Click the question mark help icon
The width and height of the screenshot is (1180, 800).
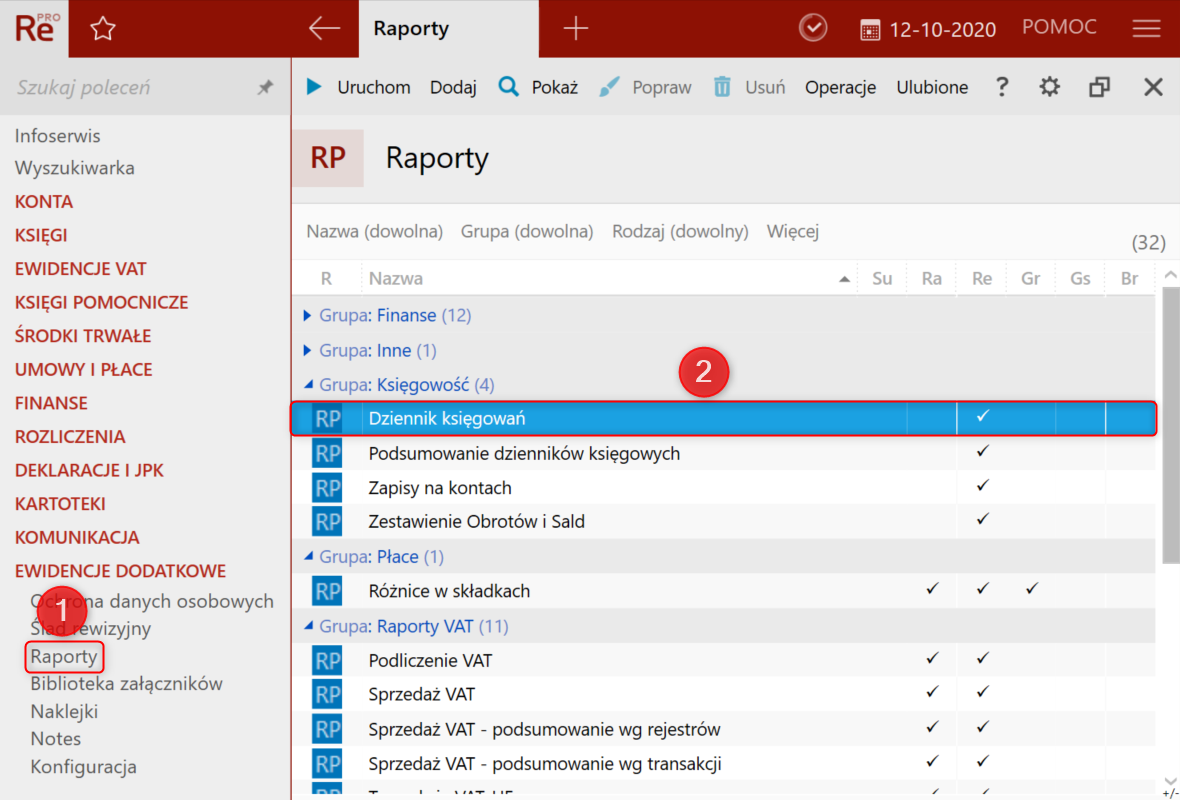coord(1002,87)
